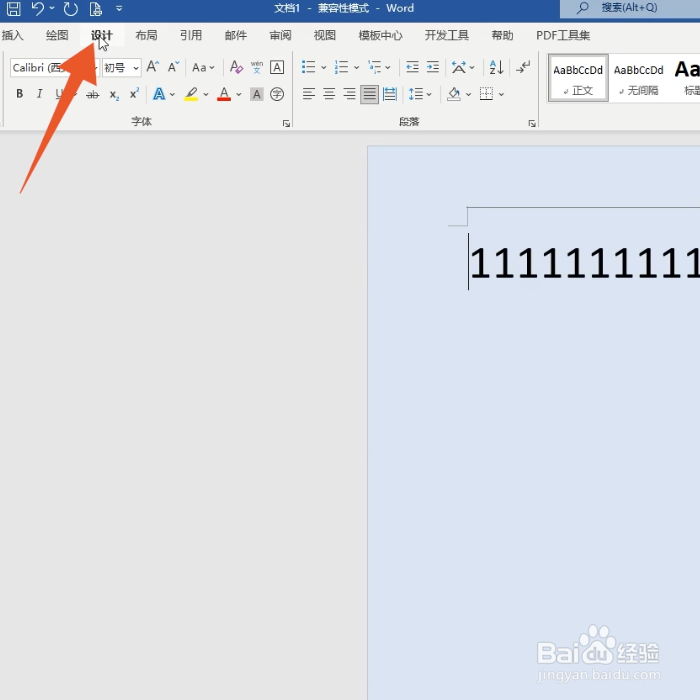Click Bullets list icon
The height and width of the screenshot is (700, 700).
[308, 67]
